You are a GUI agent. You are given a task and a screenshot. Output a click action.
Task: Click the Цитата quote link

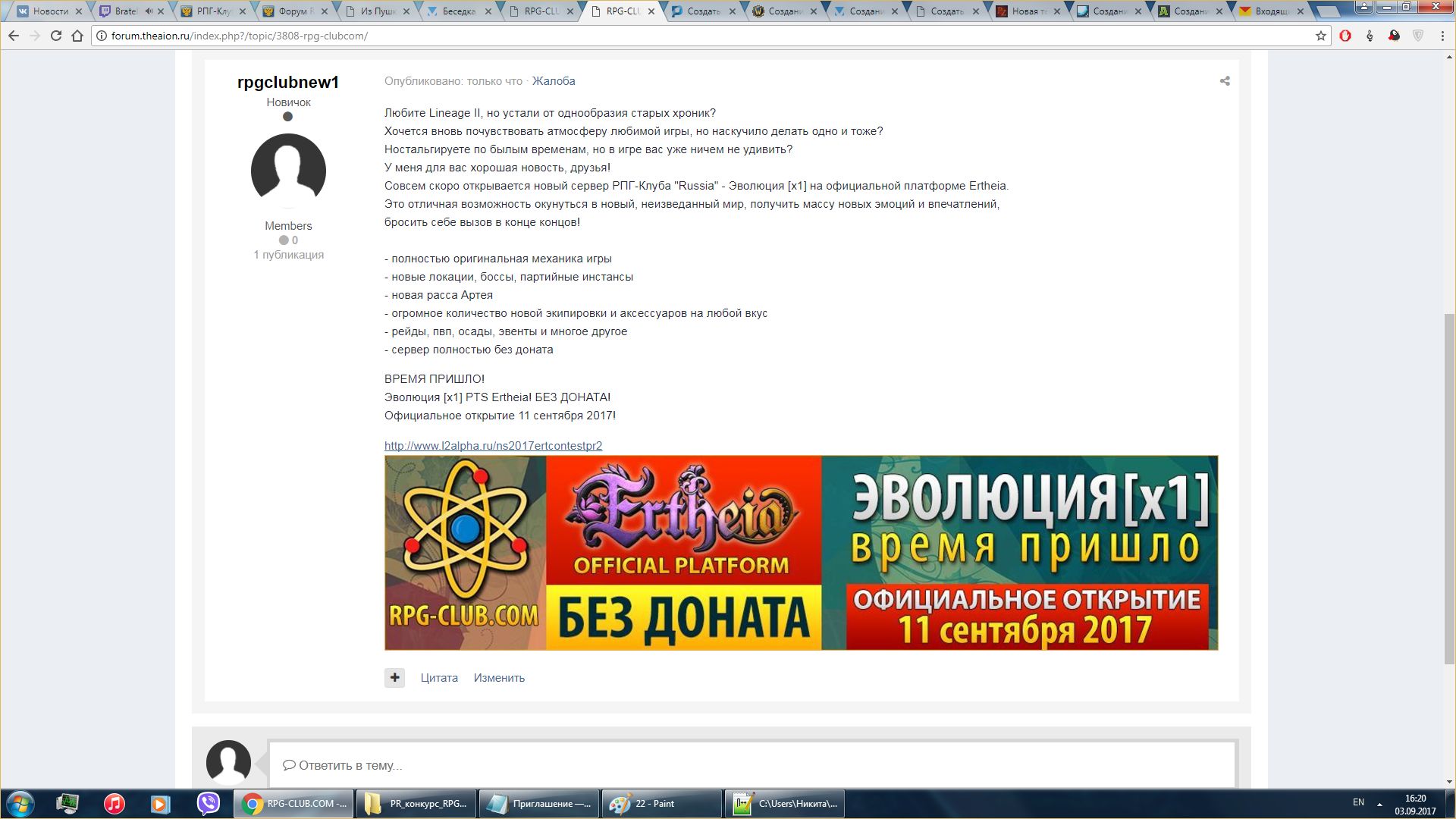click(x=439, y=678)
